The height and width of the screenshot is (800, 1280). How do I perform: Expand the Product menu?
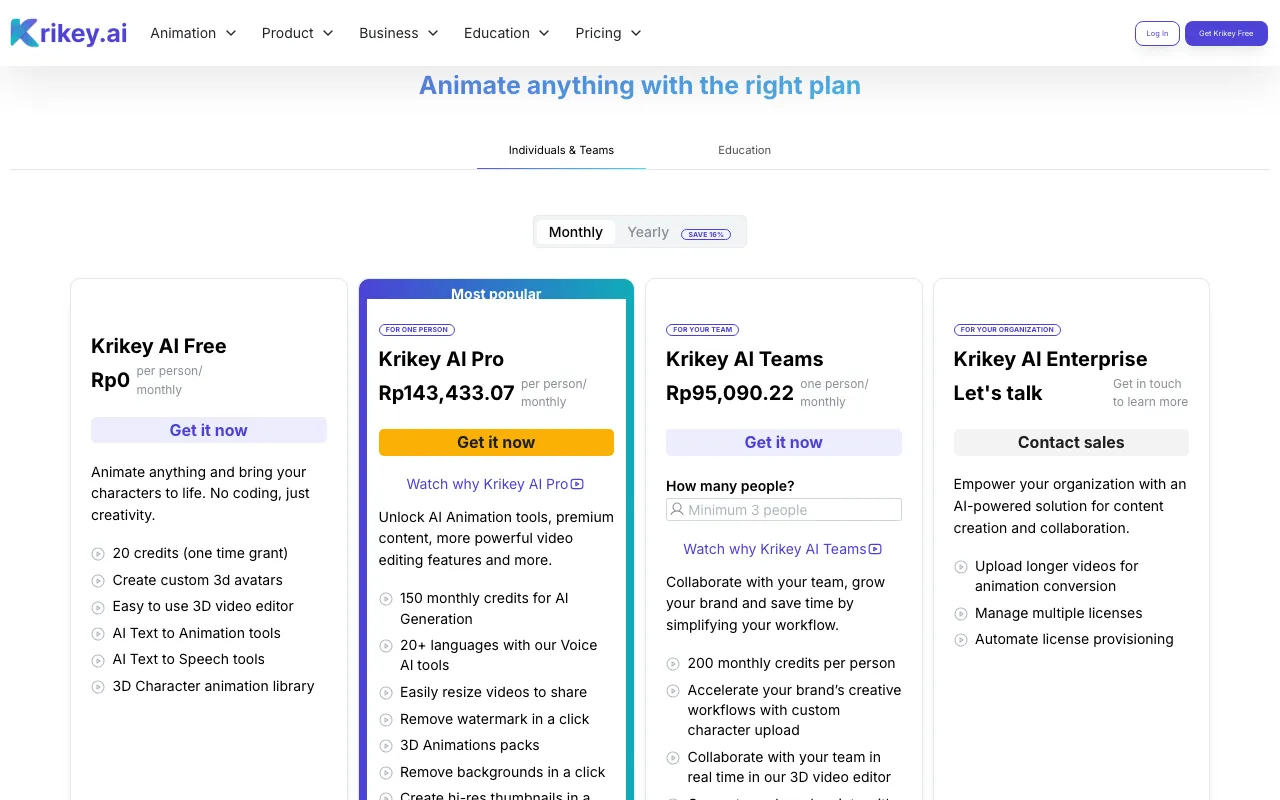(297, 33)
